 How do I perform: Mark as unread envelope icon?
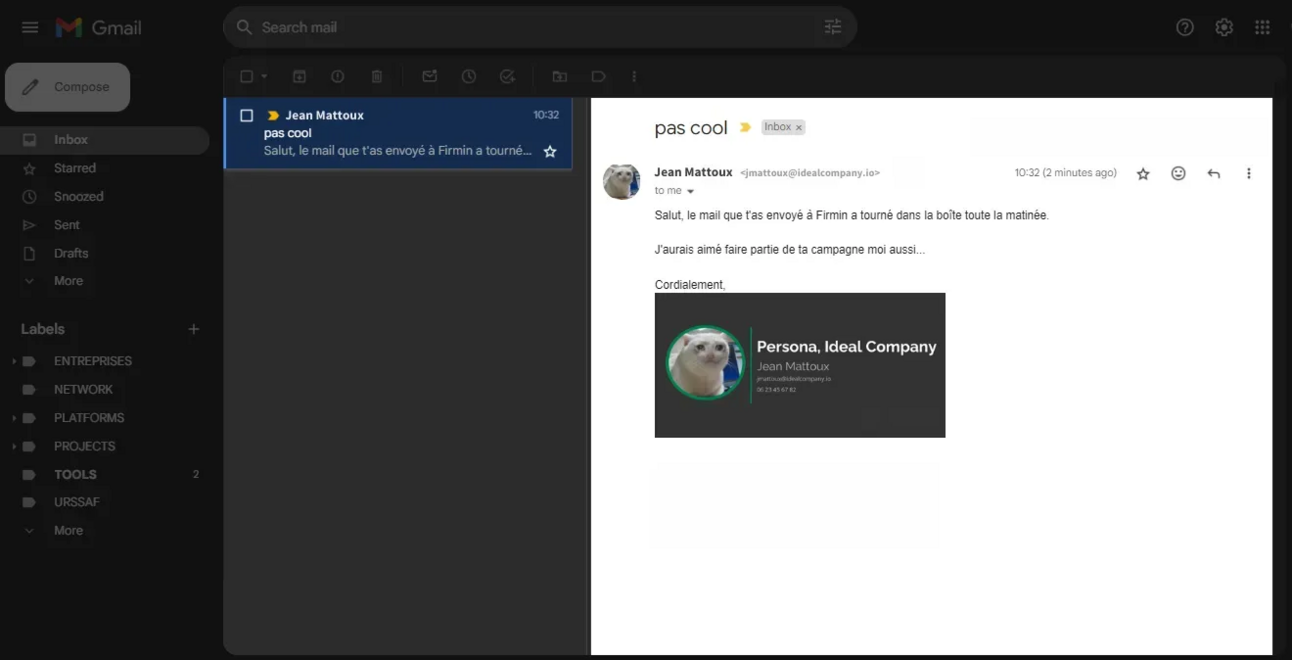429,76
